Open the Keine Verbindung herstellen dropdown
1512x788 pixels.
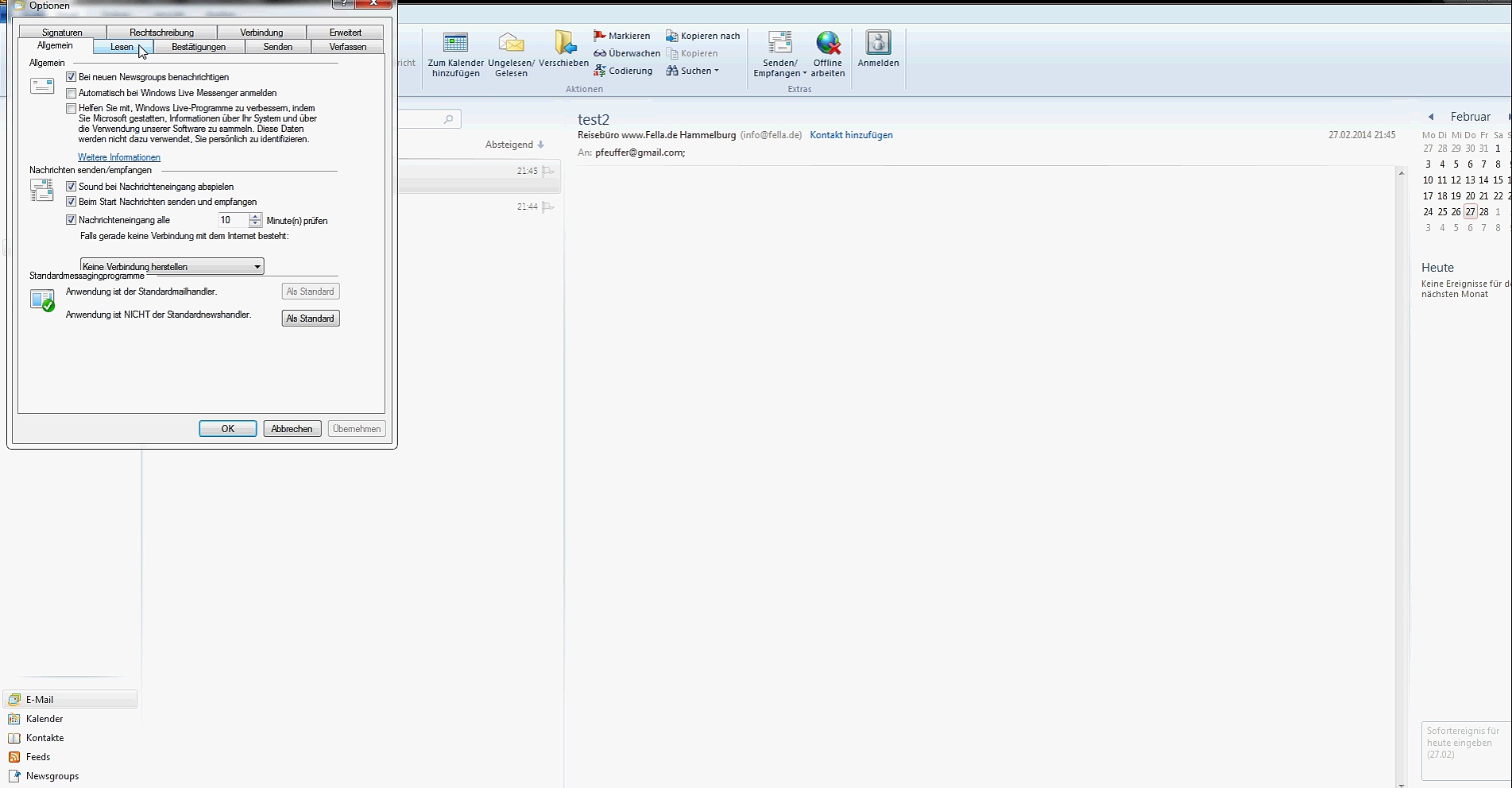(257, 267)
